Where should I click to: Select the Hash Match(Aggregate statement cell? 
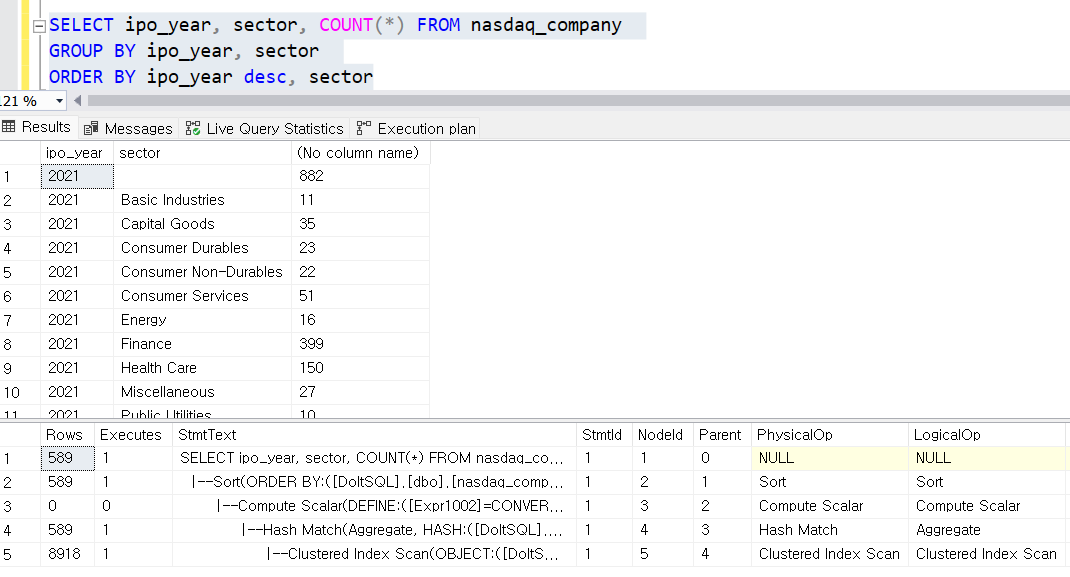point(374,530)
